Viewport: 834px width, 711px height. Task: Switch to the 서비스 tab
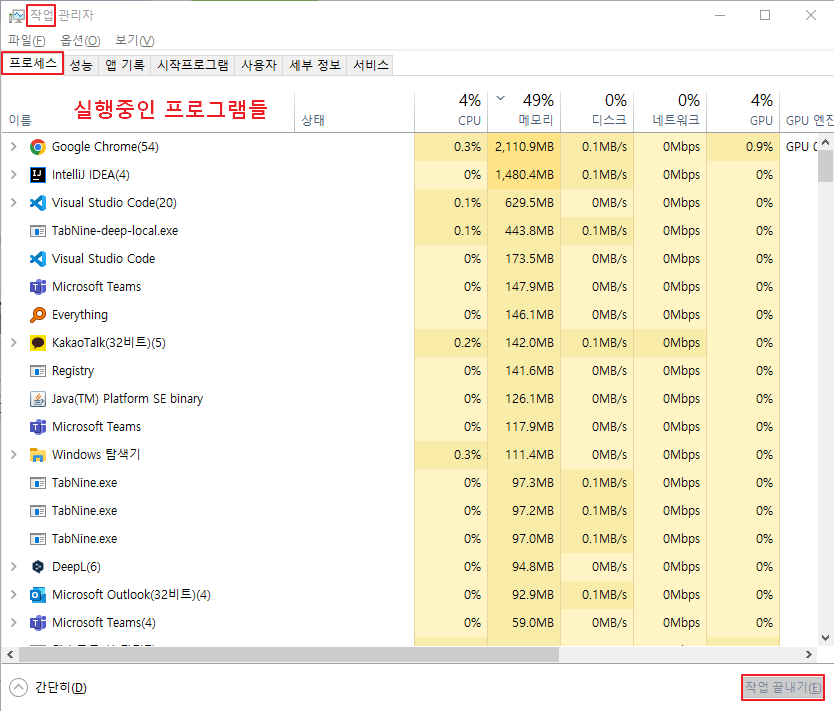click(371, 65)
